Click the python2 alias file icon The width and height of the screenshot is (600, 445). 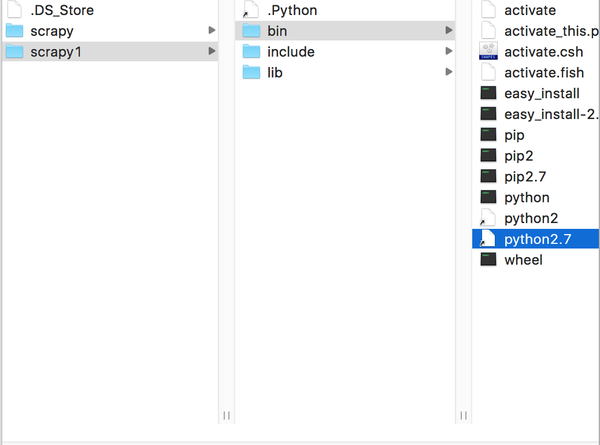pyautogui.click(x=488, y=218)
